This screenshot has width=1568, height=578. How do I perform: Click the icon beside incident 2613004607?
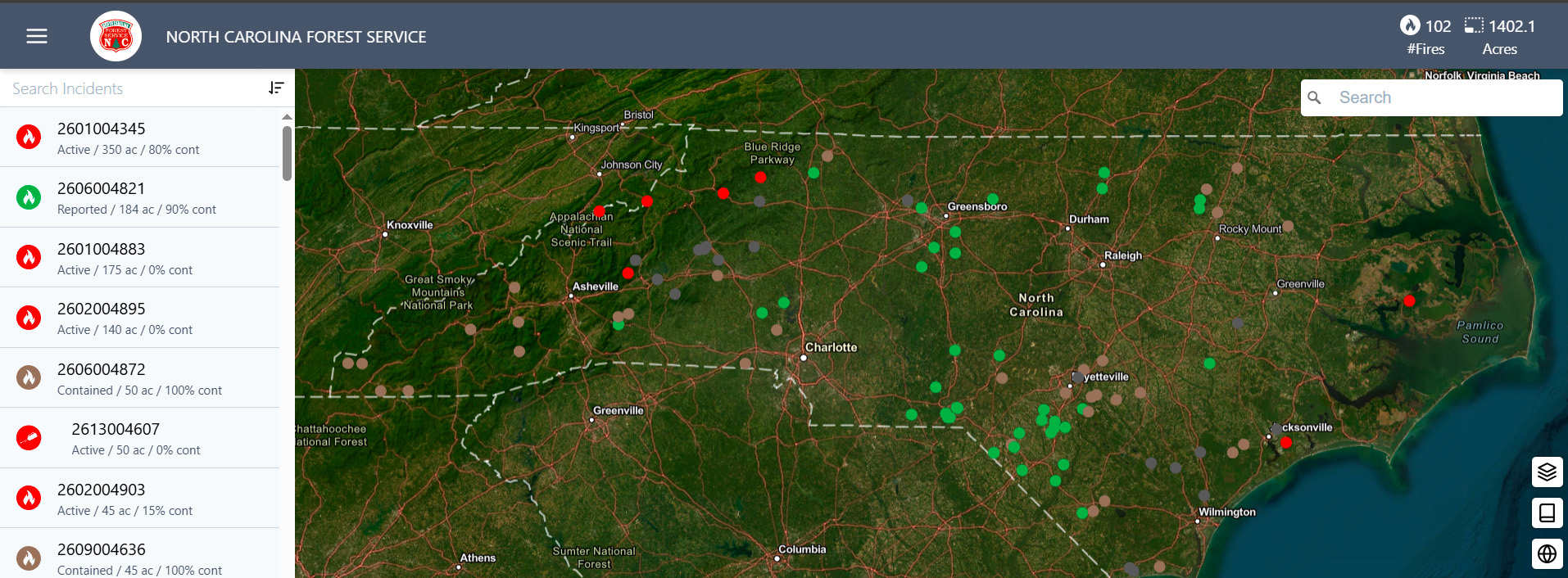29,438
